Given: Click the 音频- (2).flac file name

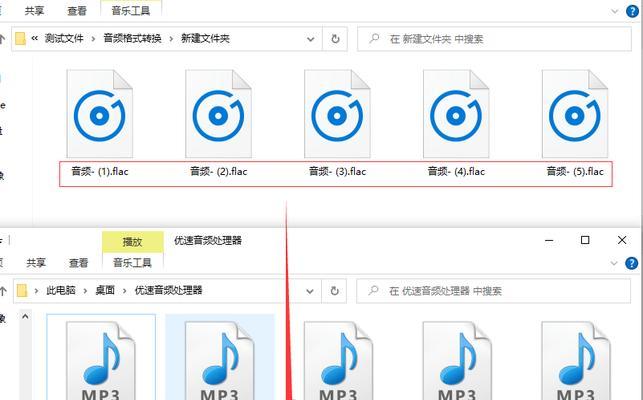Looking at the screenshot, I should coord(219,171).
